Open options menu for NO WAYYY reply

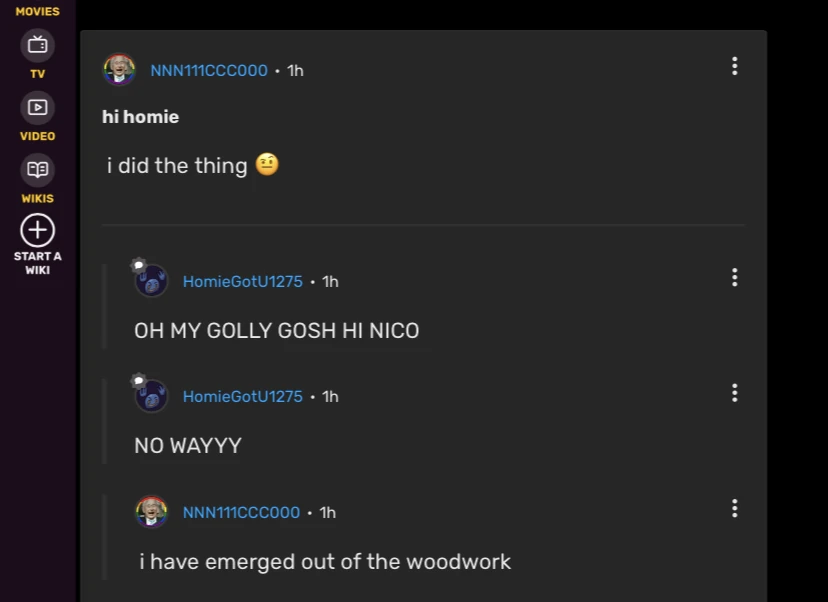click(735, 393)
